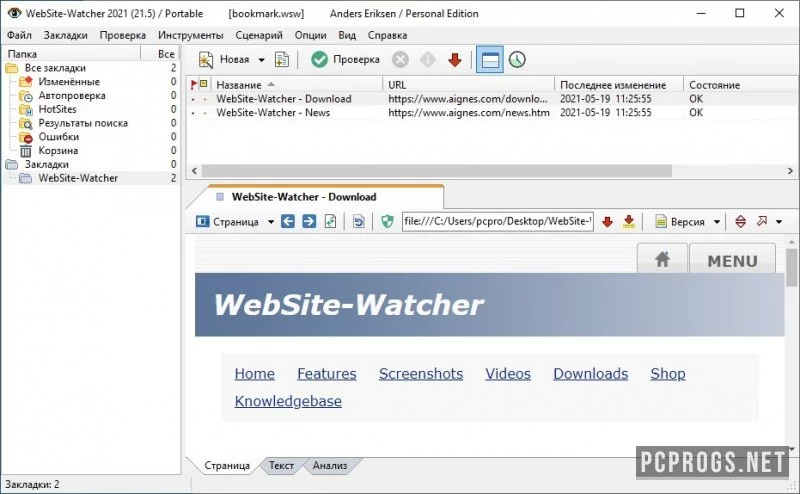Select the WebSite-Watcher folder in the tree
Viewport: 800px width, 494px height.
coord(78,178)
